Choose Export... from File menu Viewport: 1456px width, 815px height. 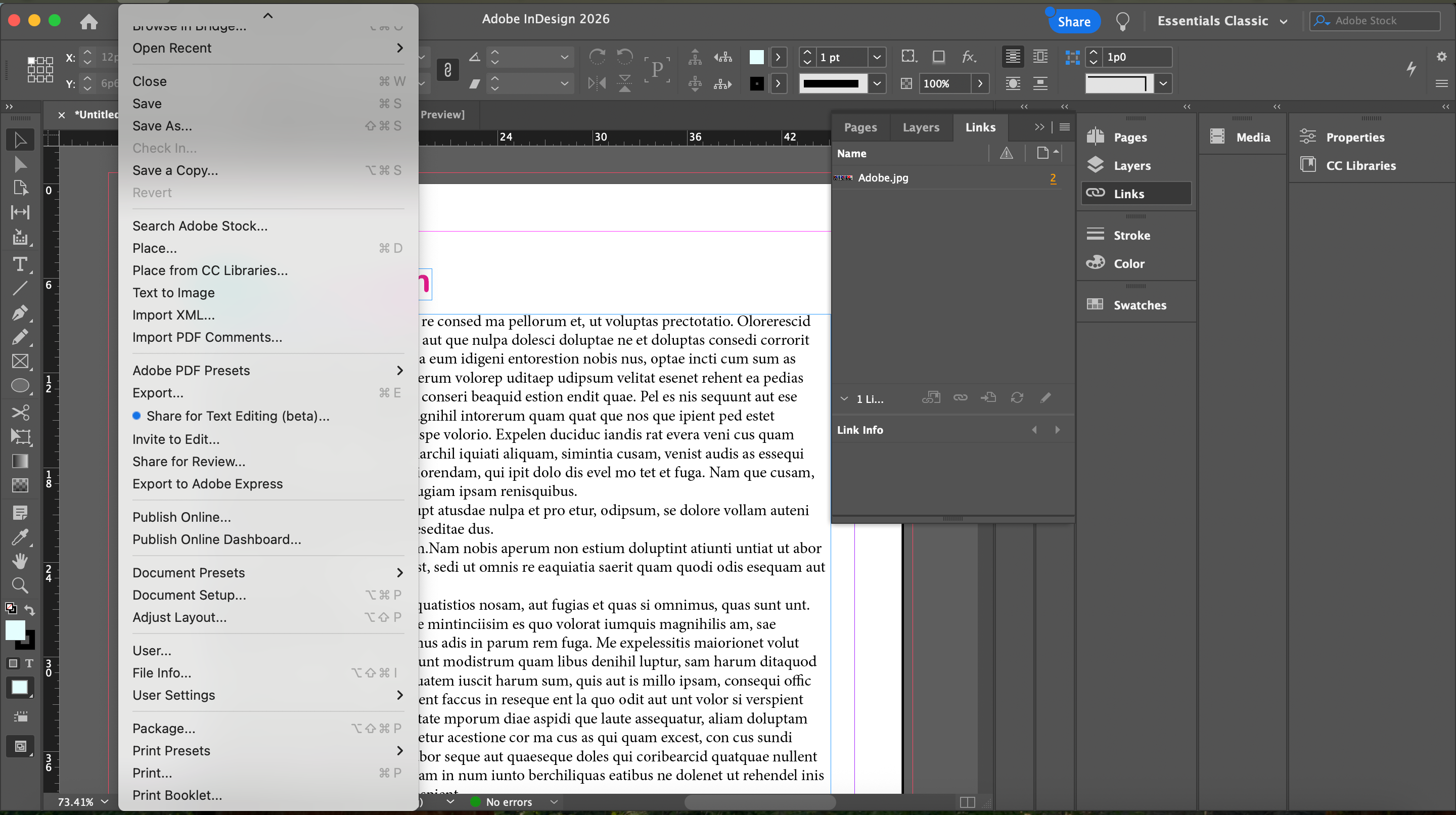[x=158, y=393]
